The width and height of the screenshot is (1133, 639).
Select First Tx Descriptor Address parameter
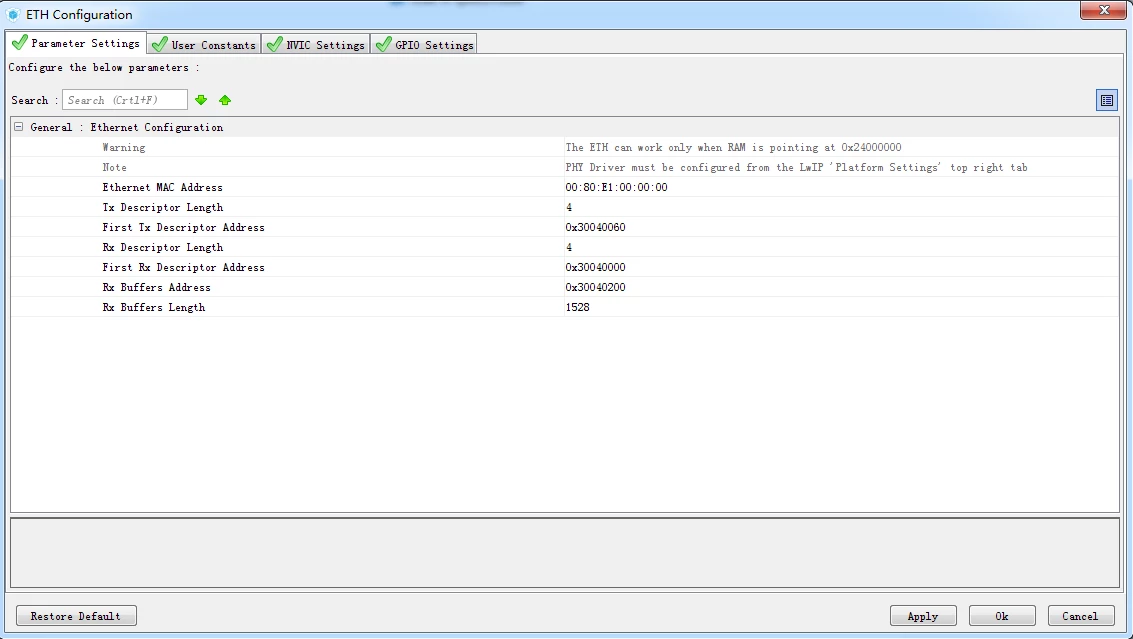[x=184, y=227]
